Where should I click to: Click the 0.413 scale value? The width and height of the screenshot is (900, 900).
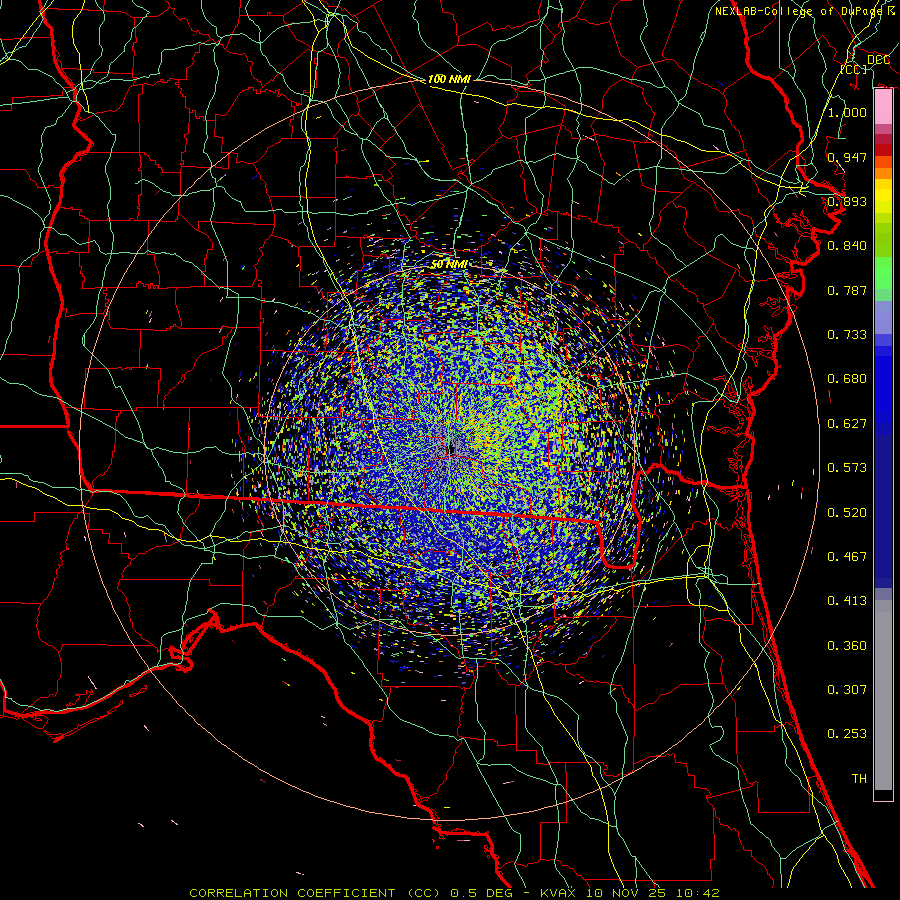[x=847, y=601]
